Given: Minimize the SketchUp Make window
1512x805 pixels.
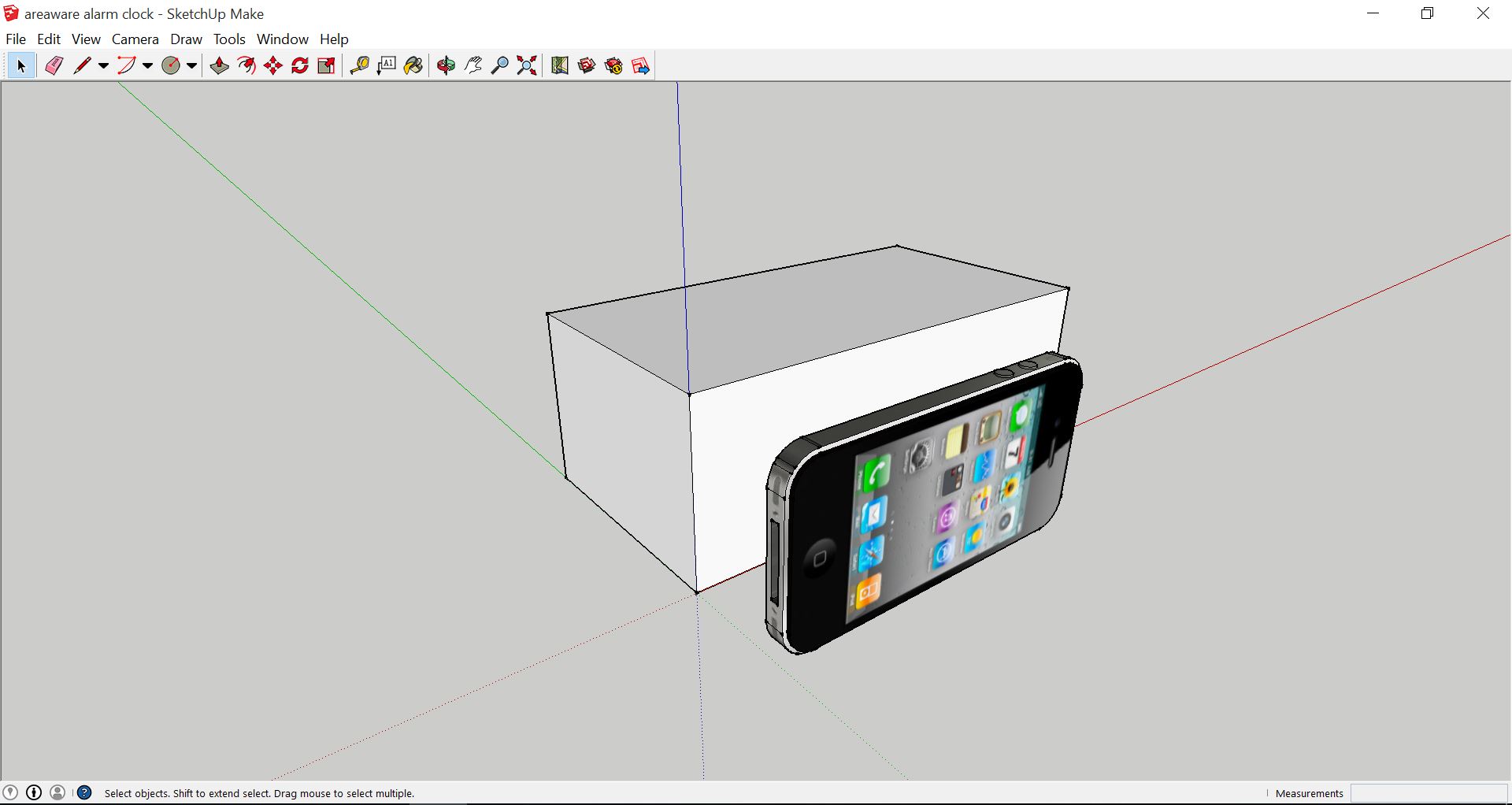Looking at the screenshot, I should pyautogui.click(x=1373, y=13).
